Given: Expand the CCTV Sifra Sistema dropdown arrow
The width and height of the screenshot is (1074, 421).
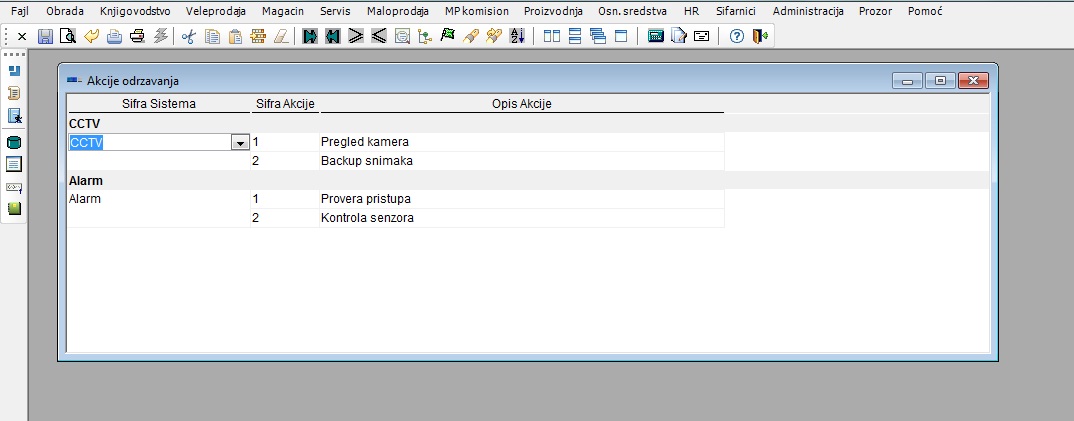Looking at the screenshot, I should tap(240, 143).
